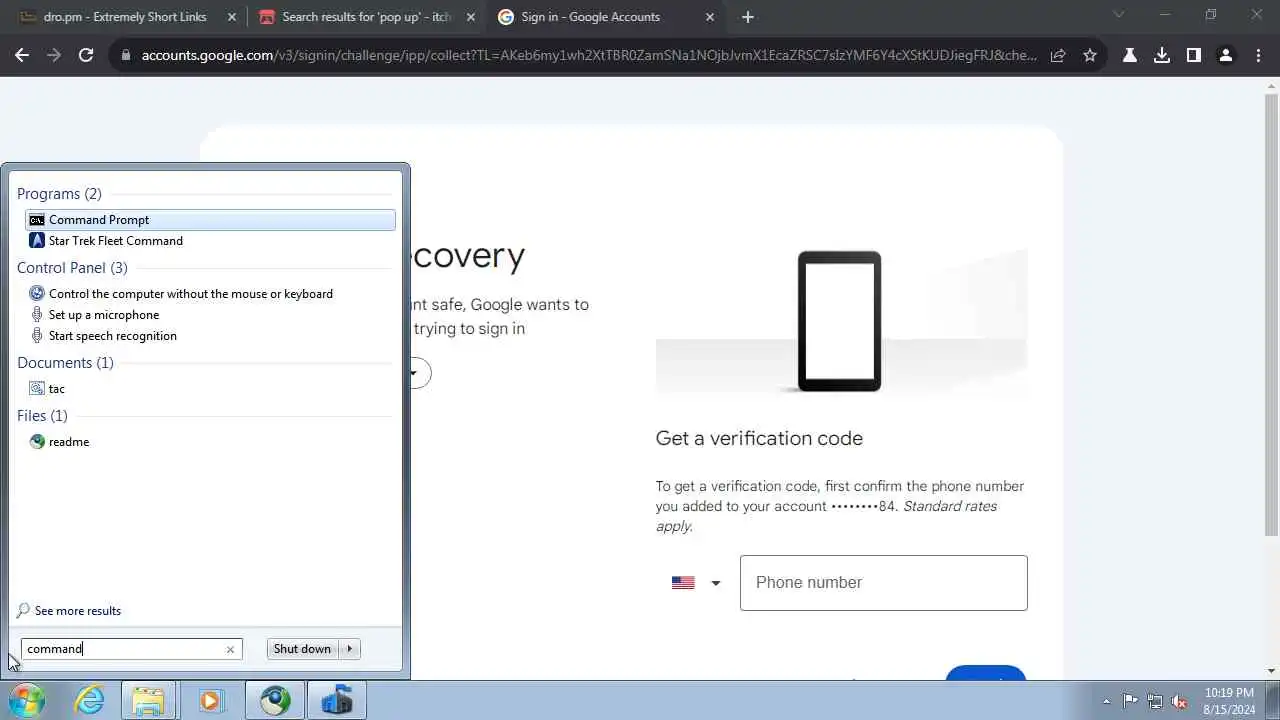Open Chrome Labs flask icon
The height and width of the screenshot is (720, 1280).
(x=1130, y=56)
